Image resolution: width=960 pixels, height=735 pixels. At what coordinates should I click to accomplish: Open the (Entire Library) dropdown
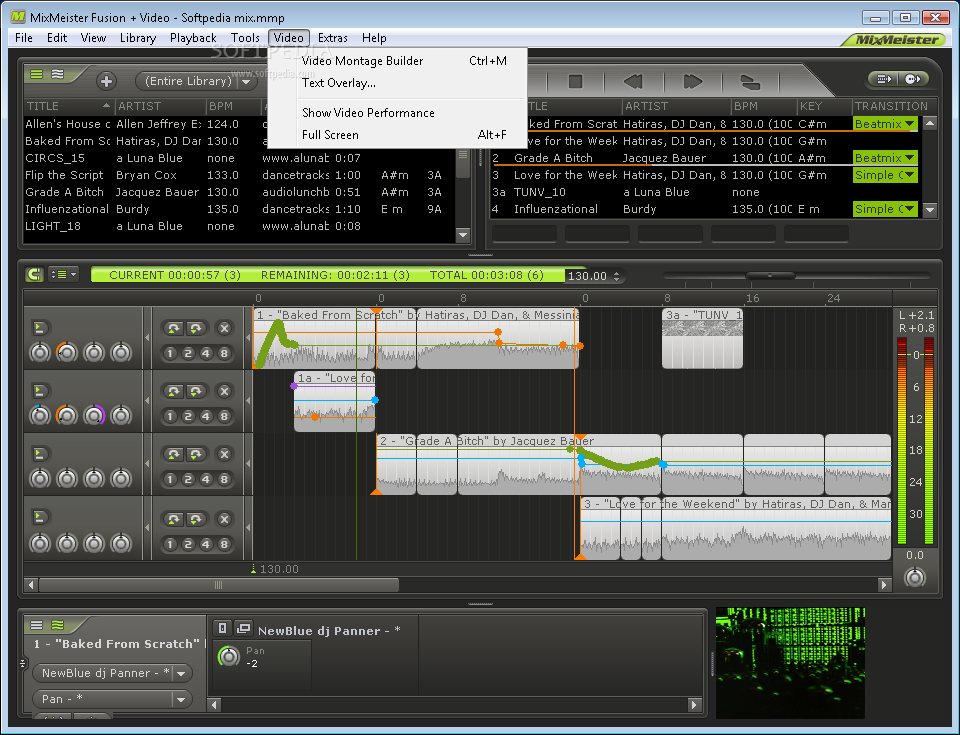[x=197, y=81]
